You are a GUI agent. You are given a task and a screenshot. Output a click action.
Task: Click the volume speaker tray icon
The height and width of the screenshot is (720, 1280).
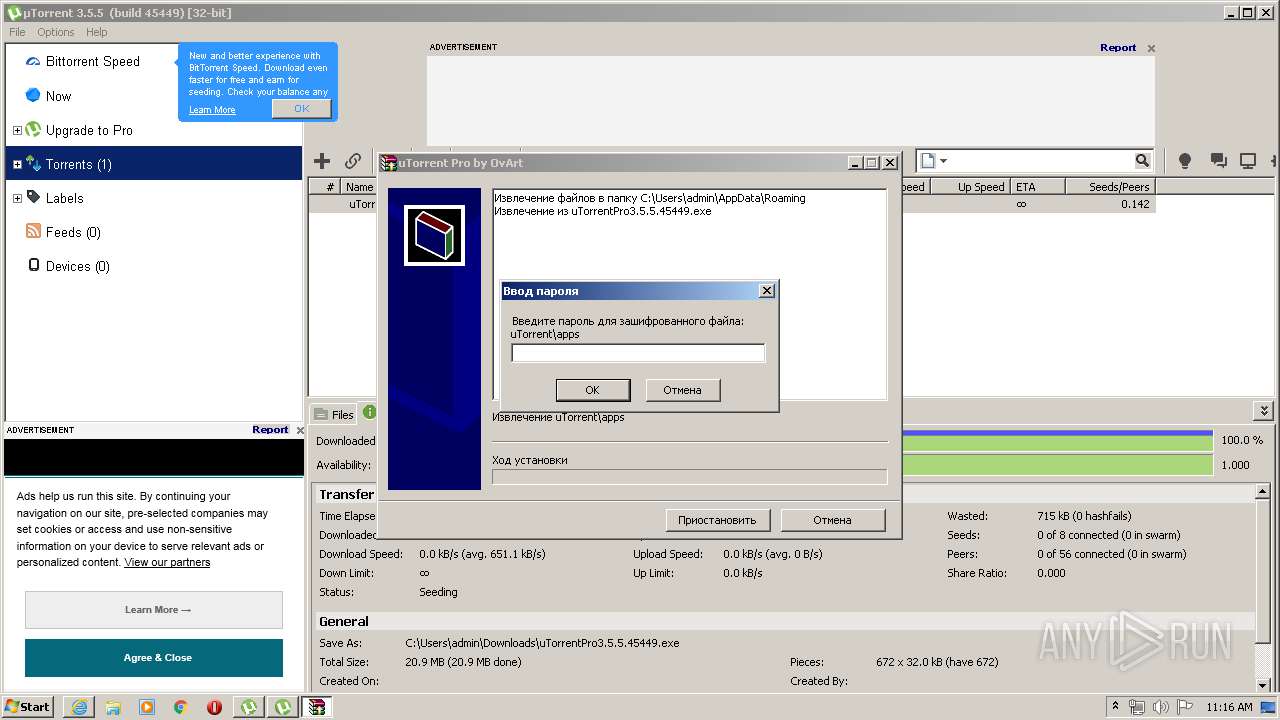click(x=1161, y=707)
